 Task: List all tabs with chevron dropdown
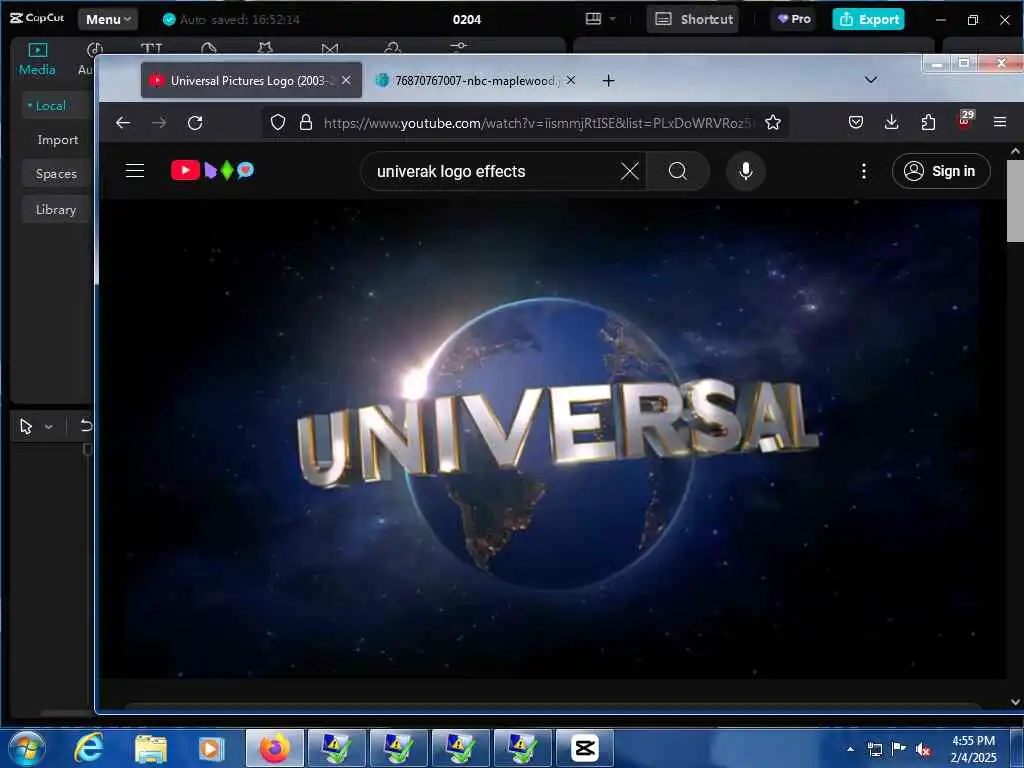coord(871,80)
